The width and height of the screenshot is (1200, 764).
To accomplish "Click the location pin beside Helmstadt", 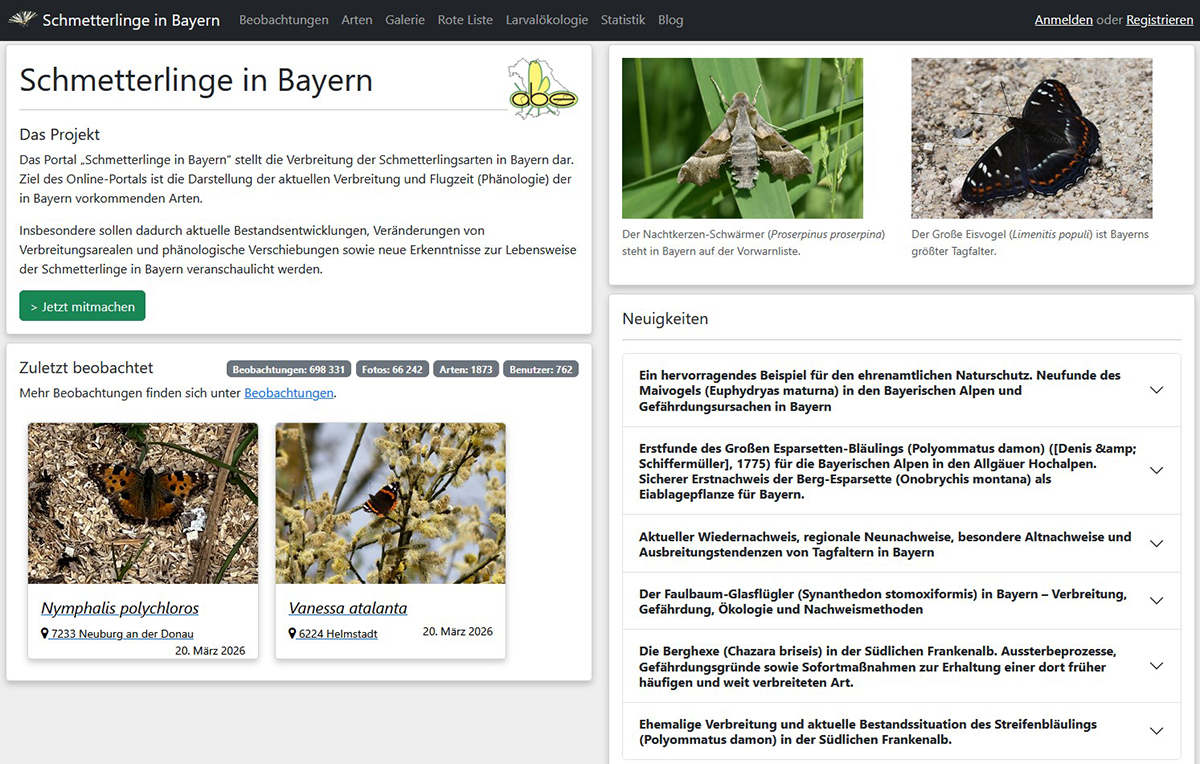I will tap(293, 634).
